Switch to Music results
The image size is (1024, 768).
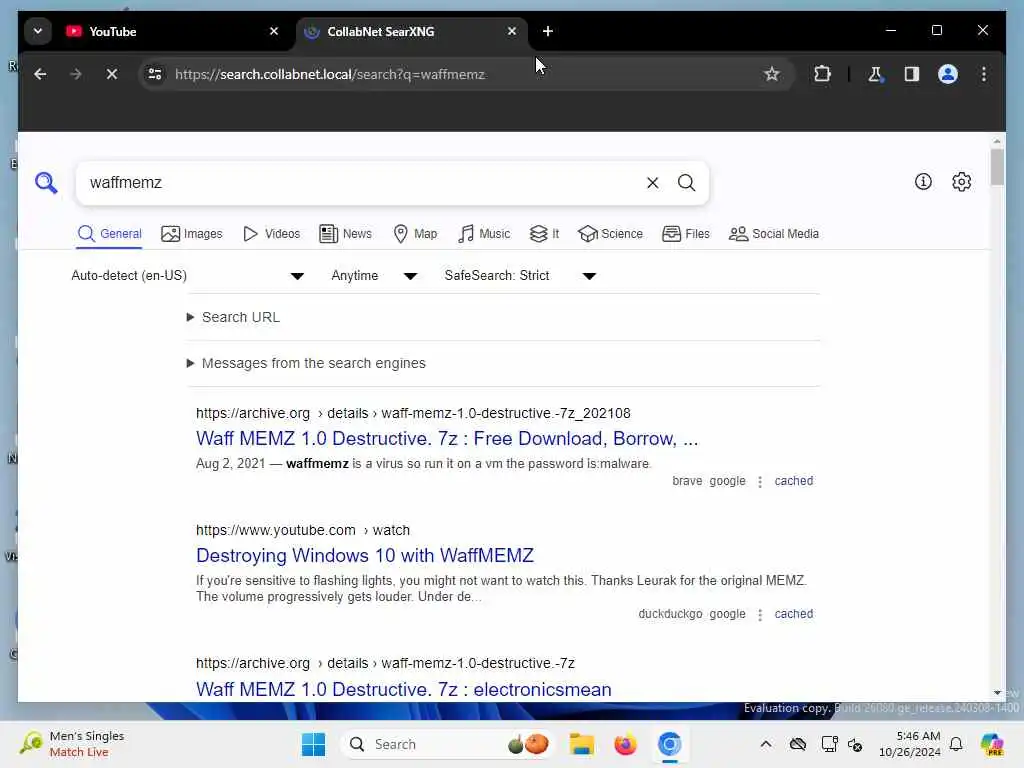click(484, 234)
